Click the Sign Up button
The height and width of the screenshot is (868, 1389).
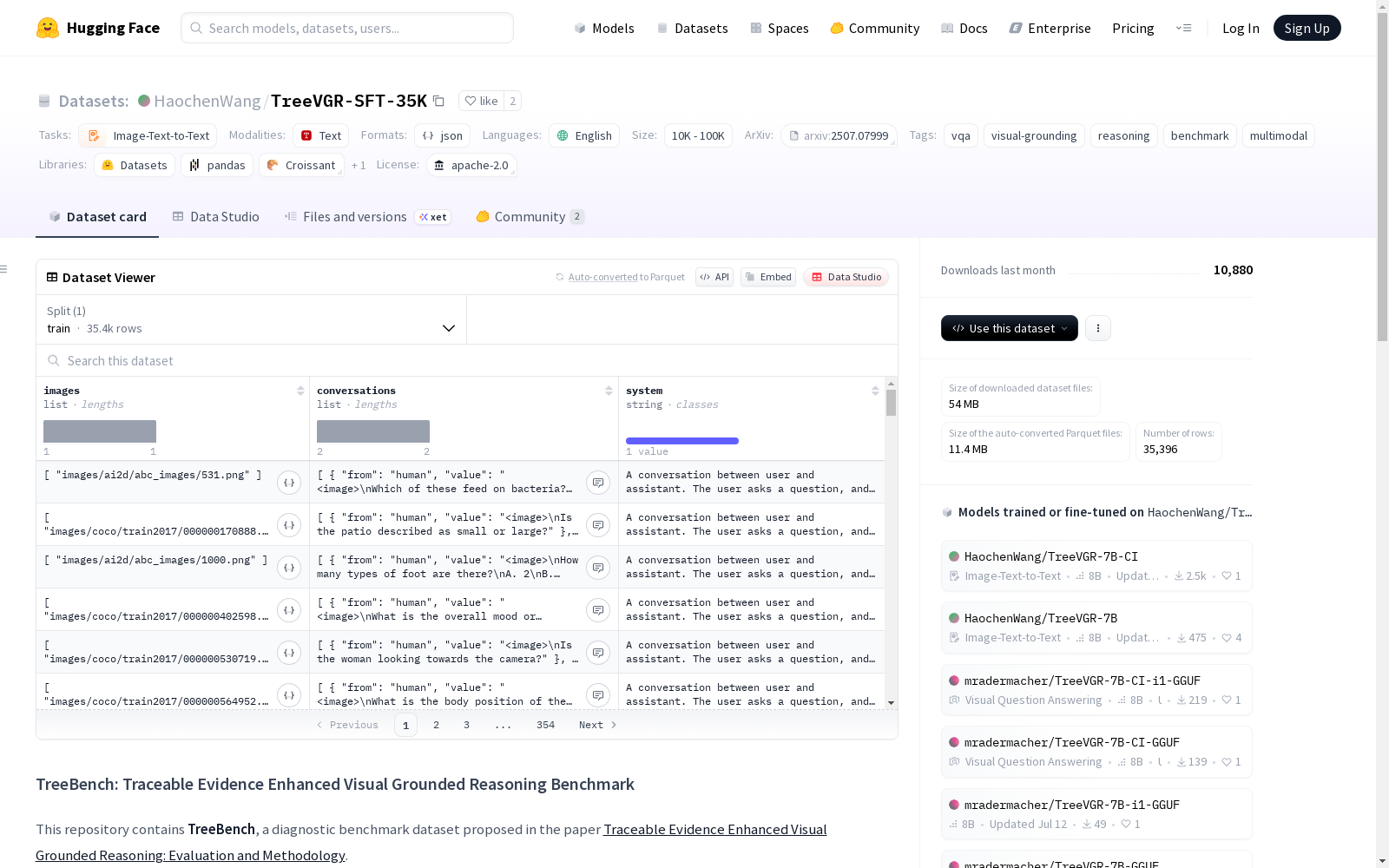pyautogui.click(x=1307, y=28)
